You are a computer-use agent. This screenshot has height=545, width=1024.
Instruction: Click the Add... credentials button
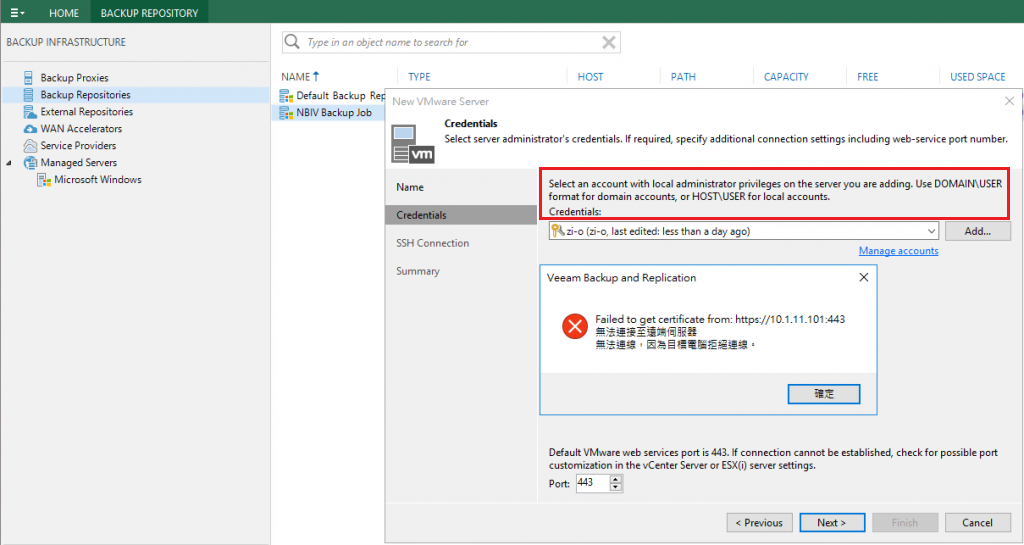[978, 231]
